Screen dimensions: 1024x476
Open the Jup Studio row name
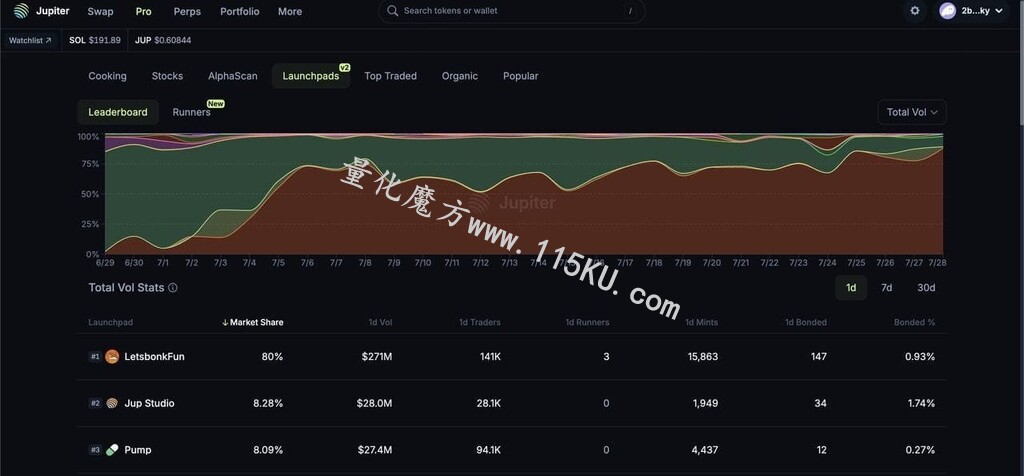[150, 404]
